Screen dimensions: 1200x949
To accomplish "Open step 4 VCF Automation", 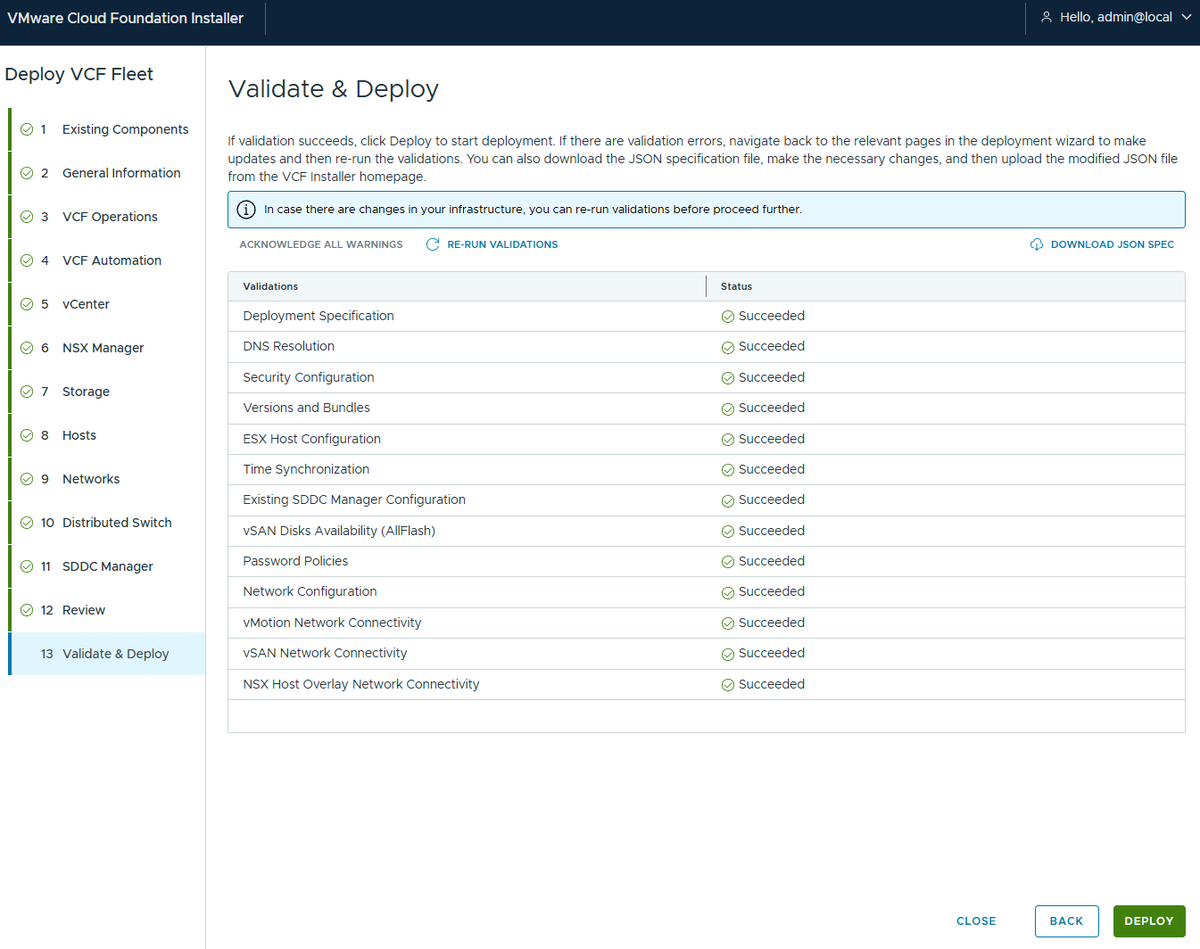I will [107, 260].
